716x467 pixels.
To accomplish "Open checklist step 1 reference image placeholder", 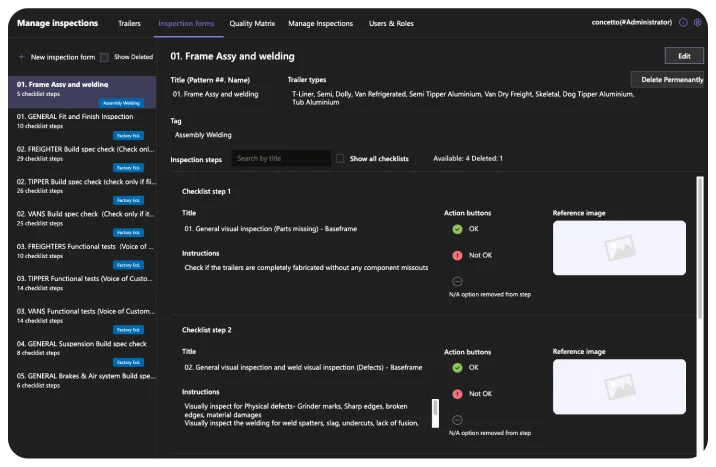I will pos(619,247).
